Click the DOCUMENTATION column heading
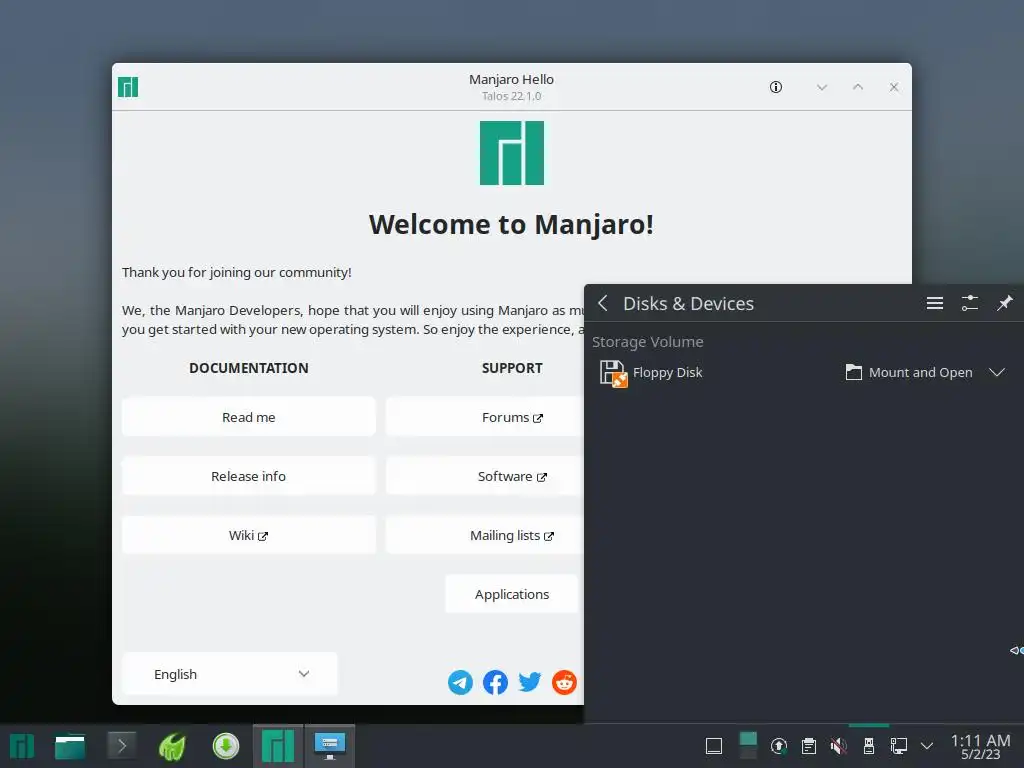This screenshot has height=768, width=1024. [x=249, y=368]
